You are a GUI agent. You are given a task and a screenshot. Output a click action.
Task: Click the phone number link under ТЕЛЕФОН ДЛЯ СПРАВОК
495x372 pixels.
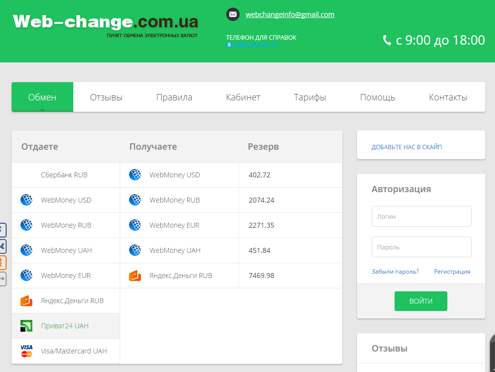[256, 45]
